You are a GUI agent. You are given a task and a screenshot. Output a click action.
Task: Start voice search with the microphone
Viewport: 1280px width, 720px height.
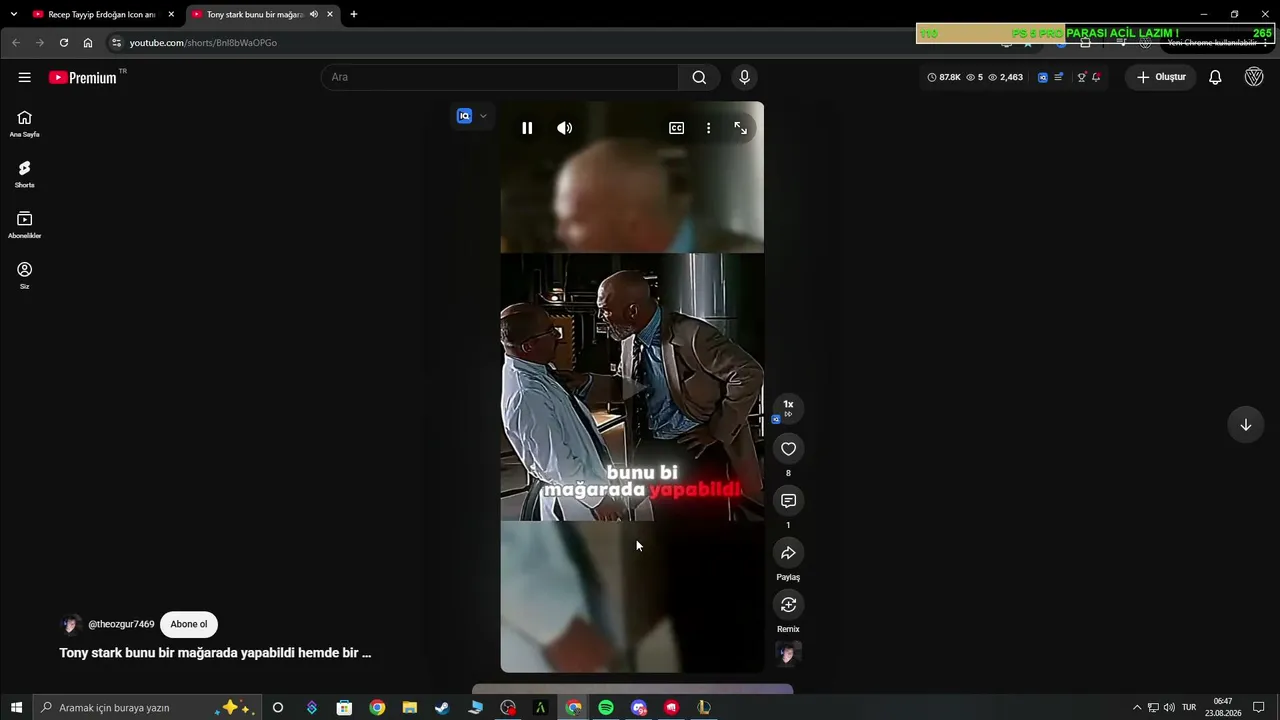pos(744,77)
